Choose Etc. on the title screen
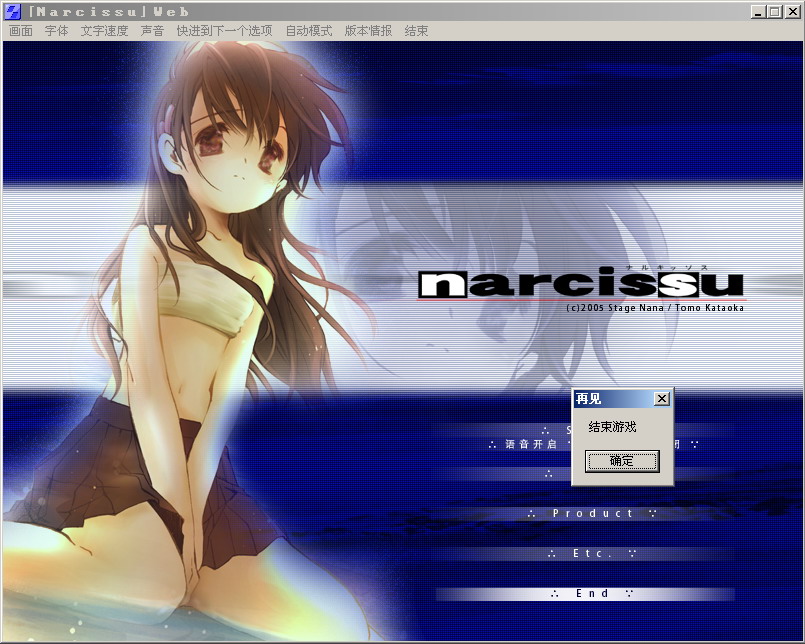 (x=592, y=554)
